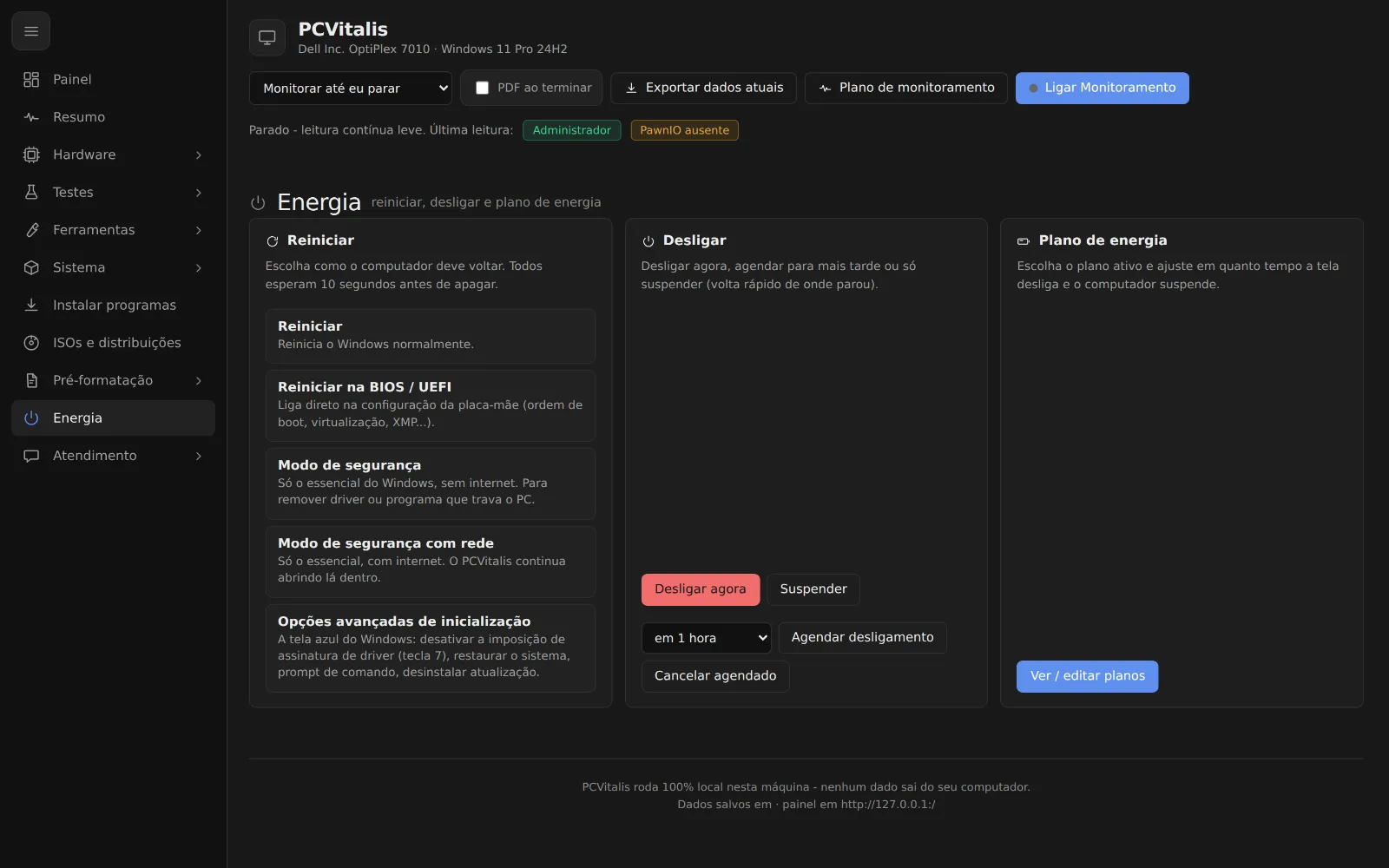Open ISOs e distribuições menu item
The image size is (1389, 868).
[113, 343]
